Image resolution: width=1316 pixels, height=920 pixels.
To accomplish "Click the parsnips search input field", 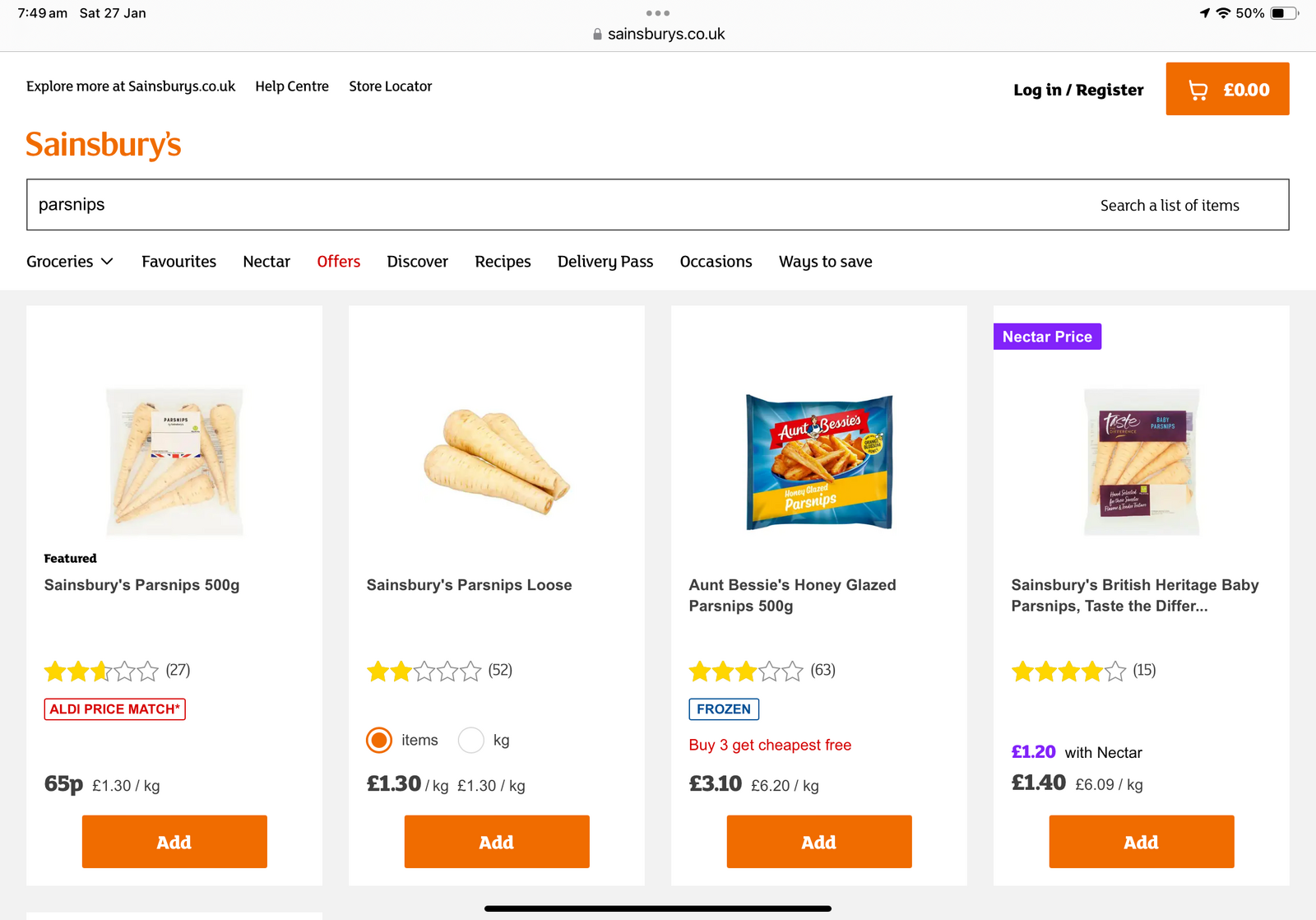I will click(x=493, y=205).
